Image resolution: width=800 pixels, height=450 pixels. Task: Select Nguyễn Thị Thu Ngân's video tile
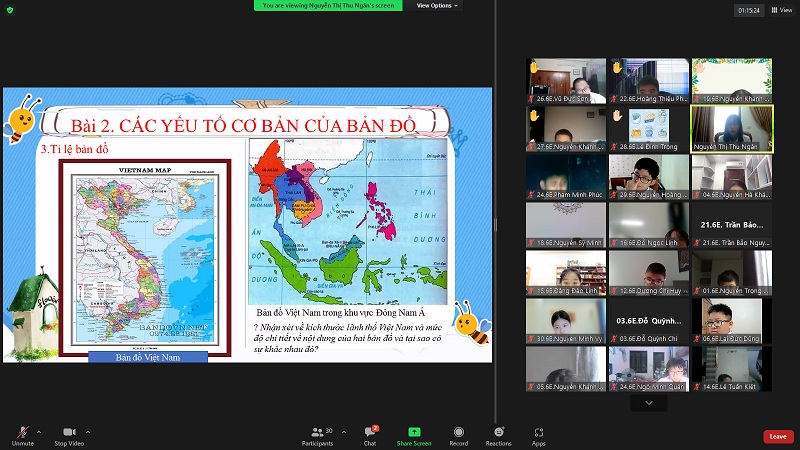pyautogui.click(x=731, y=128)
